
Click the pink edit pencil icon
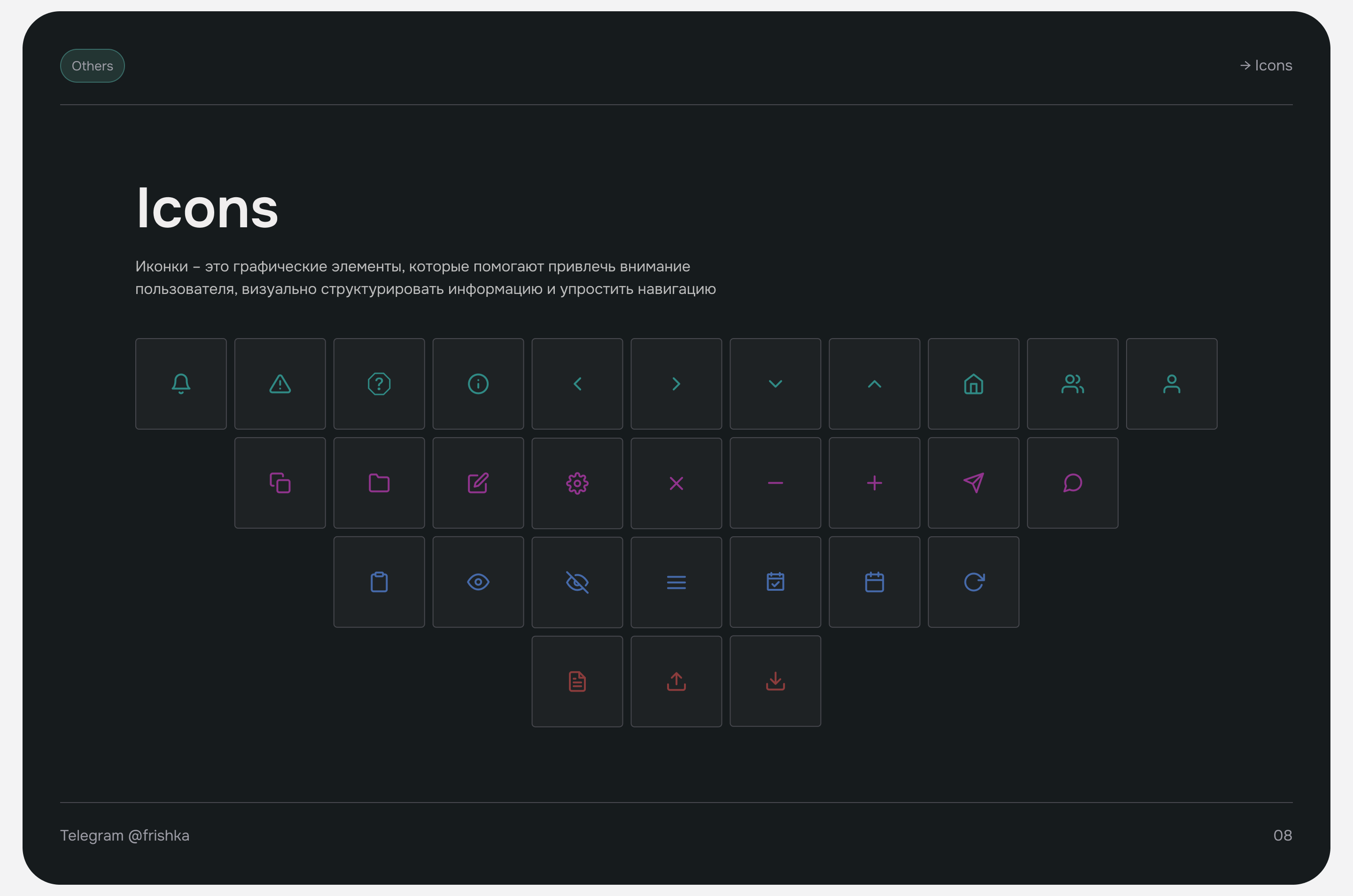tap(478, 483)
